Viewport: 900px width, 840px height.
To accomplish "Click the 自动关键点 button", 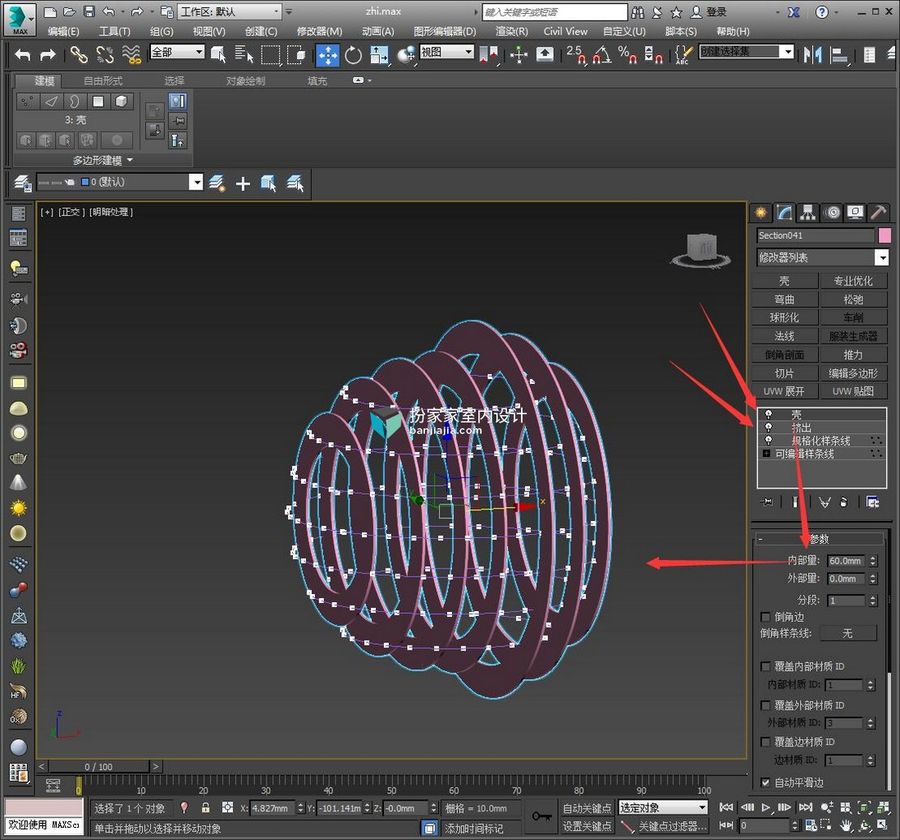I will pos(587,808).
